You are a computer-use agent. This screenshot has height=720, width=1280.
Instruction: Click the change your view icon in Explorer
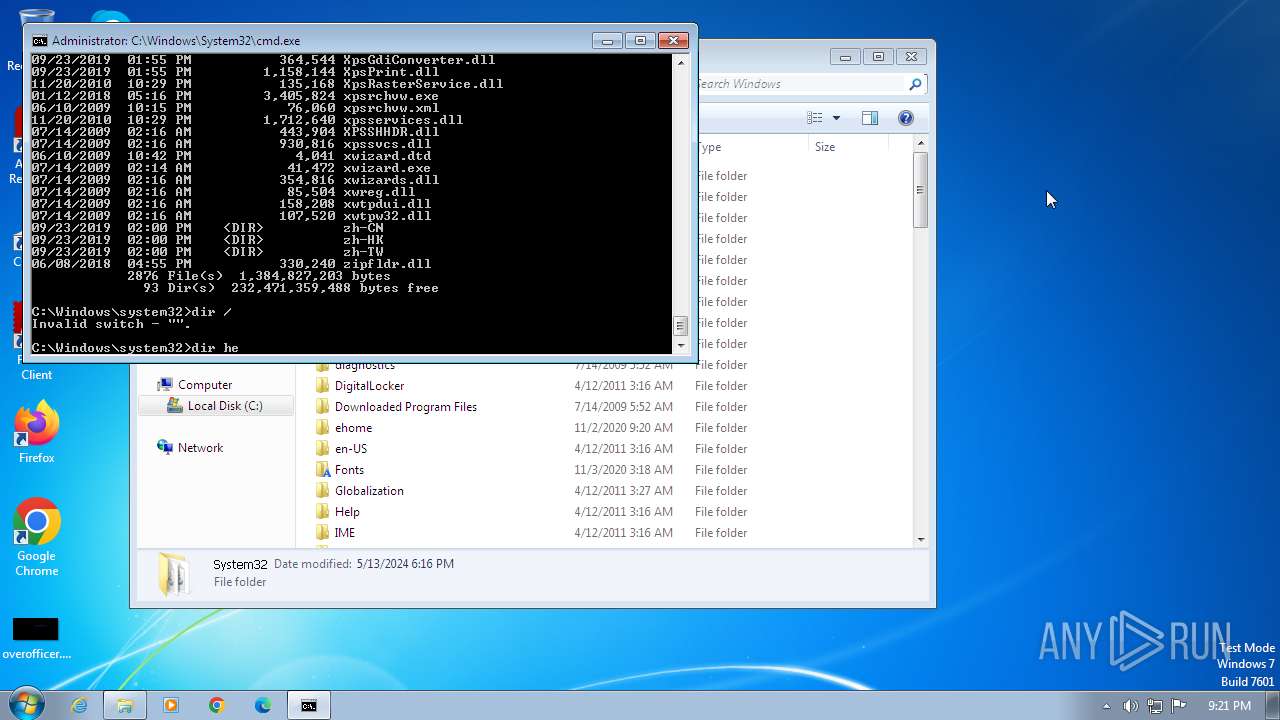(815, 118)
